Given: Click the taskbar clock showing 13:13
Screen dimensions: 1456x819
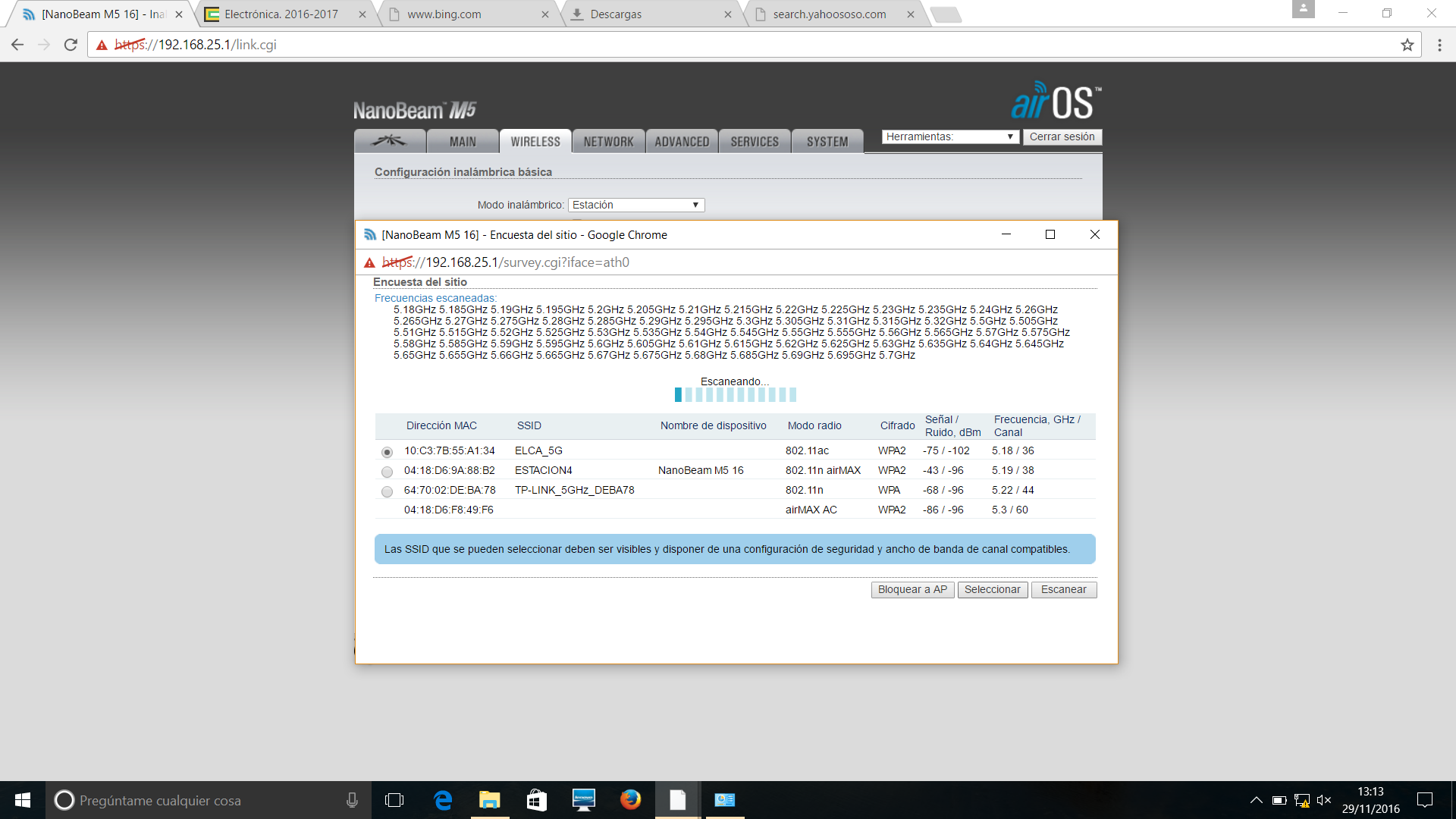Looking at the screenshot, I should (1370, 792).
